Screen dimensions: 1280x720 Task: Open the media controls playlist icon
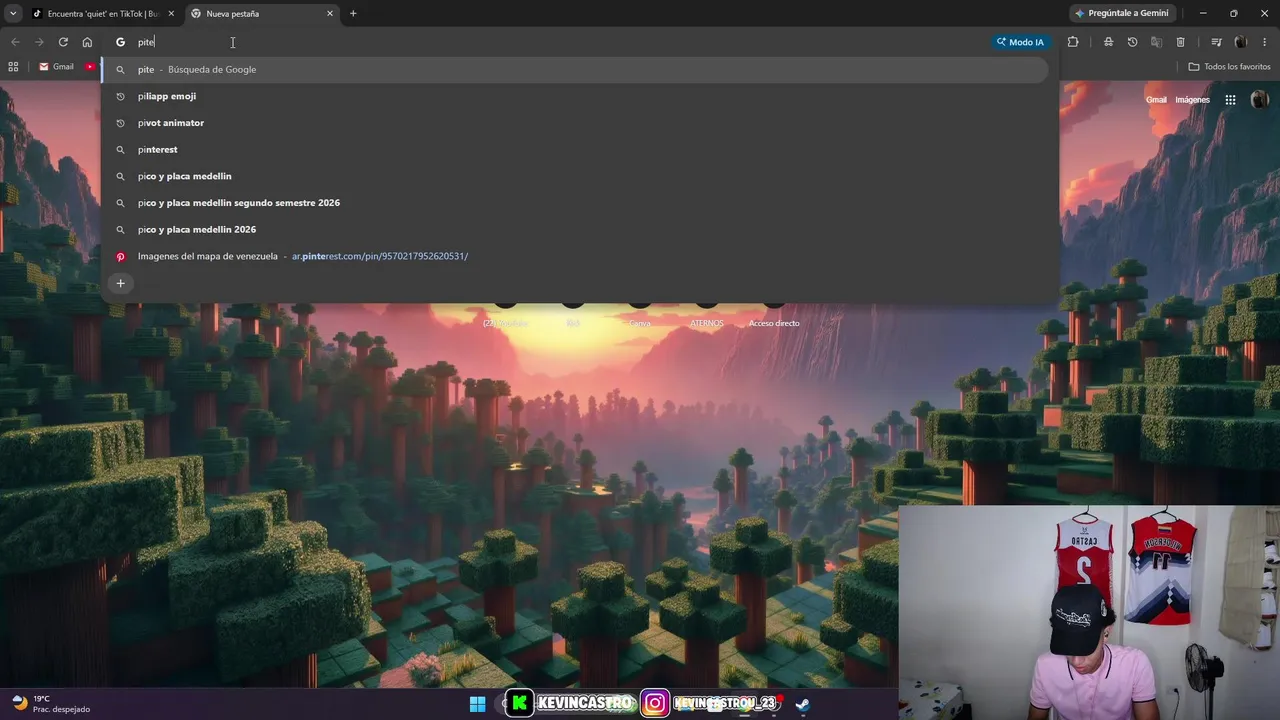(x=1216, y=42)
